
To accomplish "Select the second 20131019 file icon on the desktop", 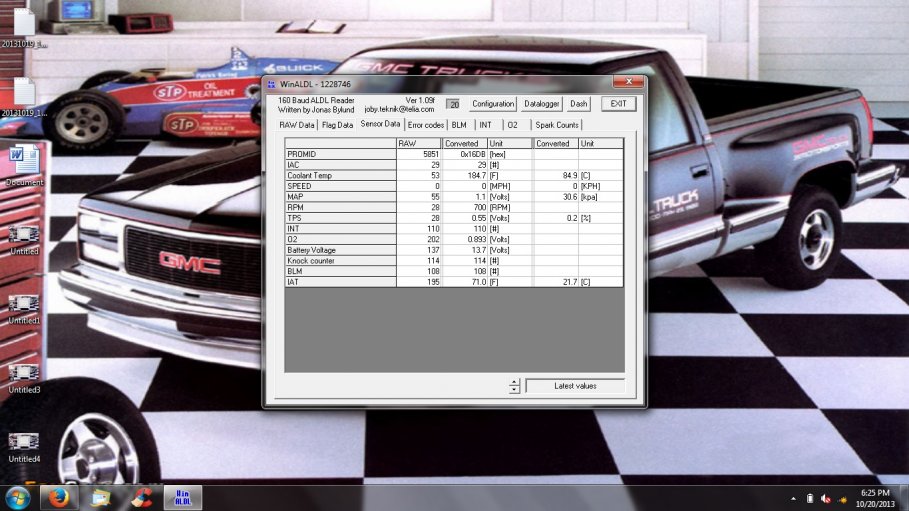I will (24, 96).
